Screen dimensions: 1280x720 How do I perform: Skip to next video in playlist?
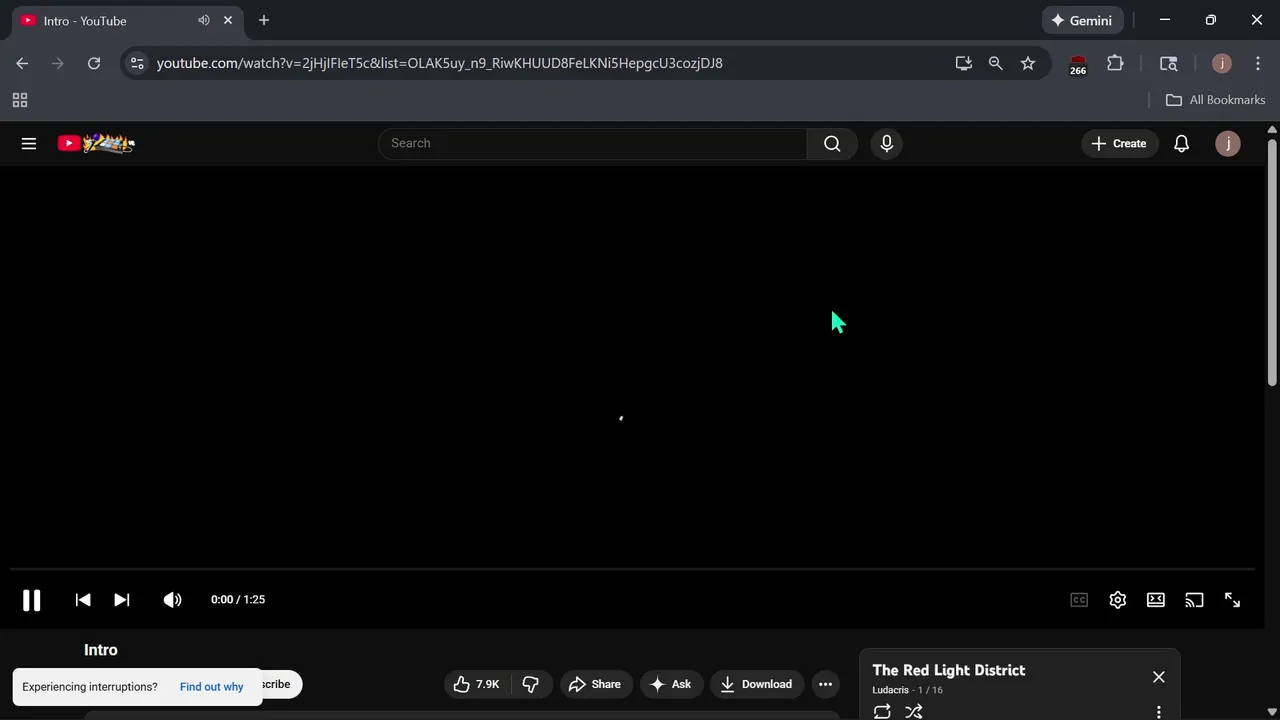(x=122, y=600)
